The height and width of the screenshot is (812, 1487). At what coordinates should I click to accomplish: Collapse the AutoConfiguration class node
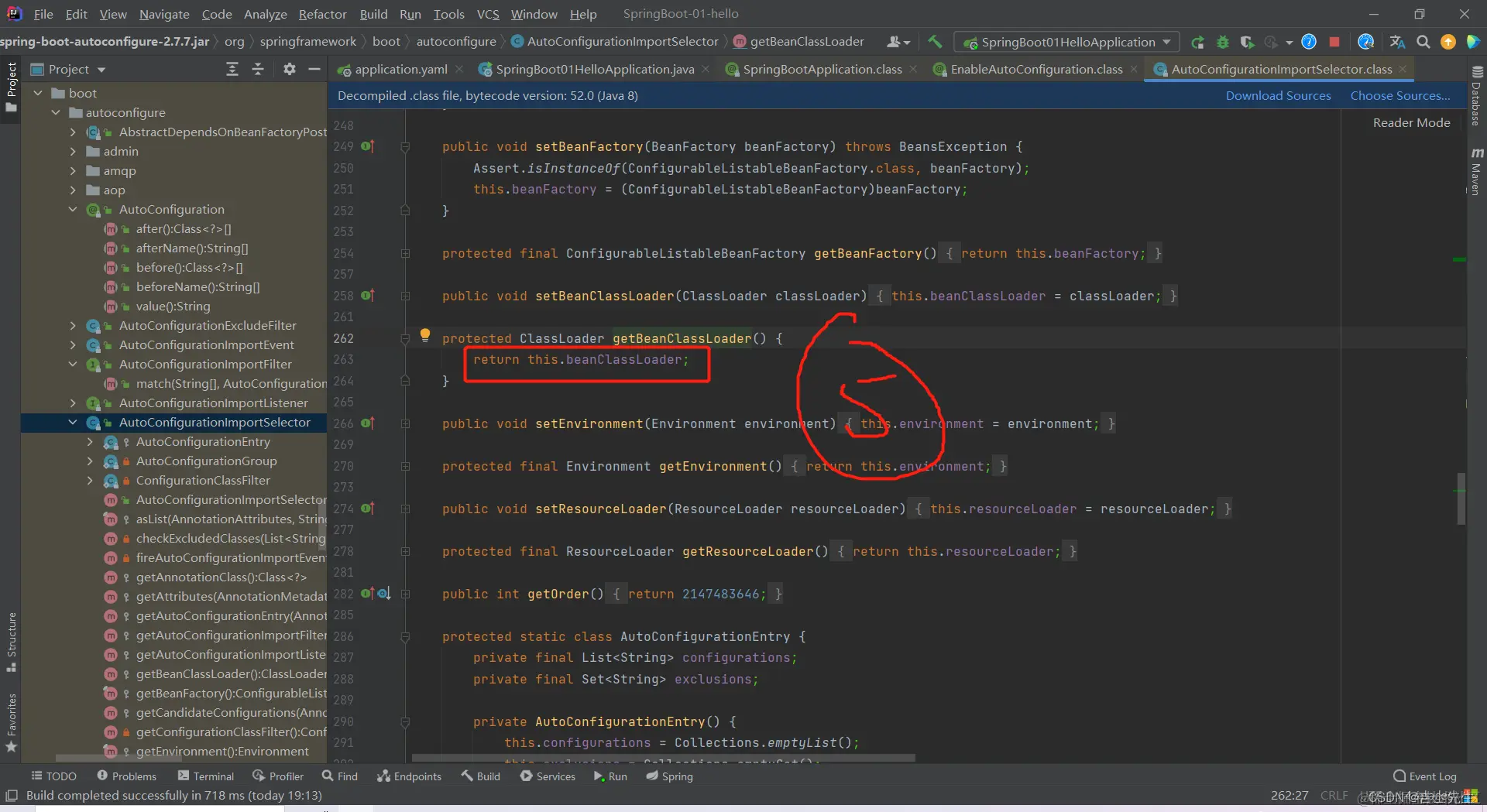click(x=73, y=209)
